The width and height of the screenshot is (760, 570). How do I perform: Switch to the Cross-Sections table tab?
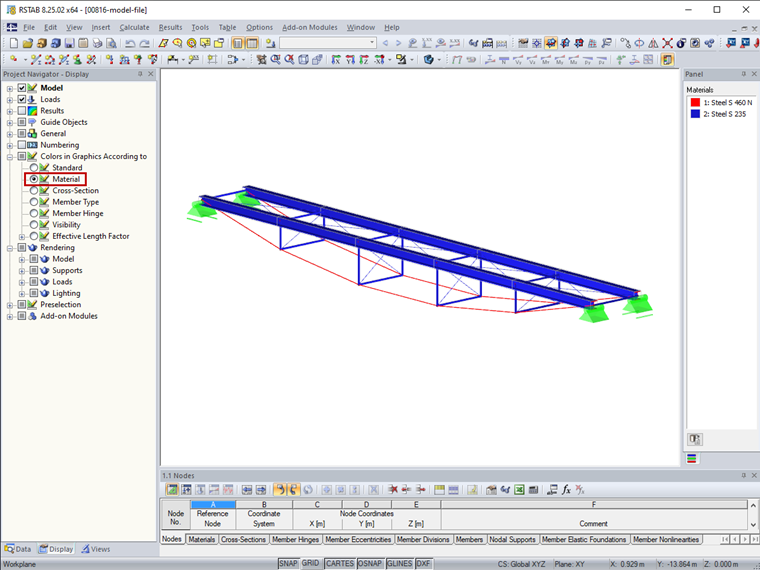[x=243, y=539]
